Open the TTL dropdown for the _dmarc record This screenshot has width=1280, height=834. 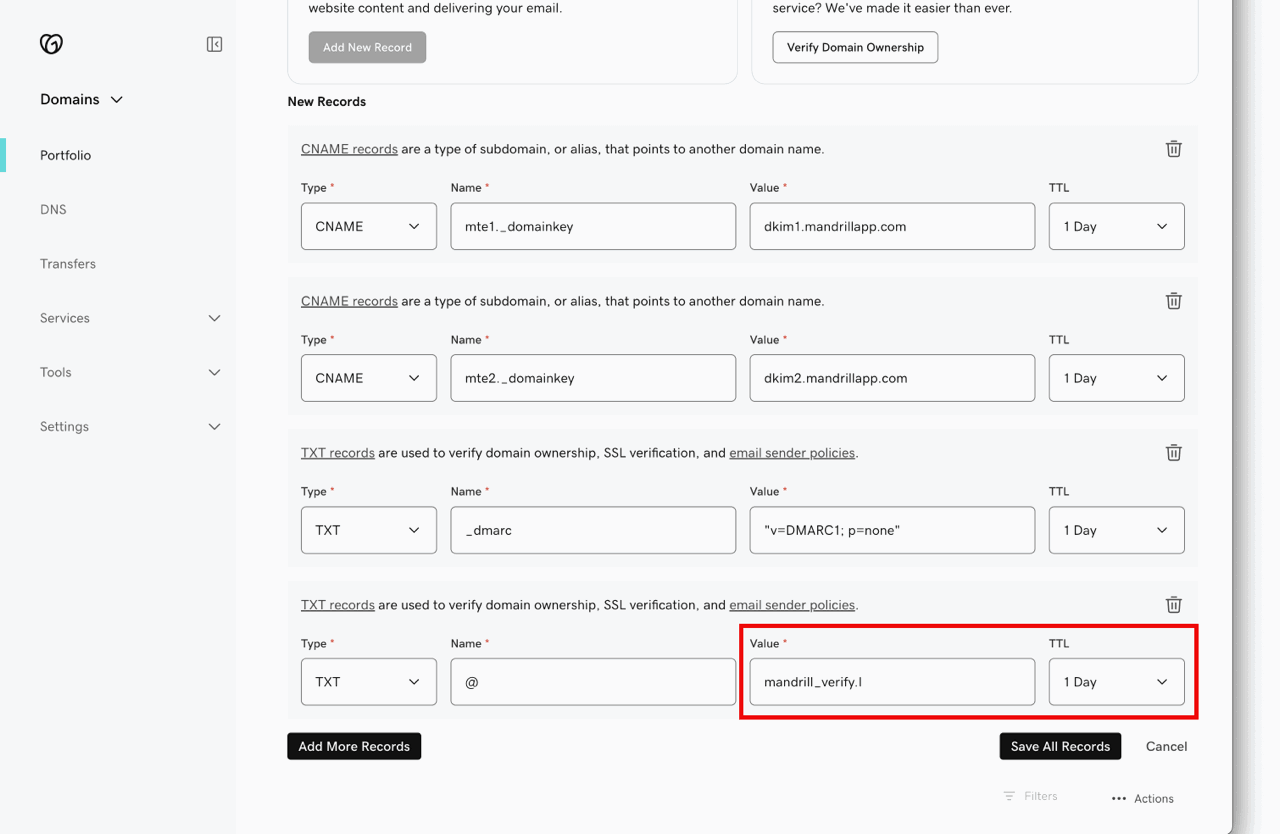pyautogui.click(x=1116, y=530)
